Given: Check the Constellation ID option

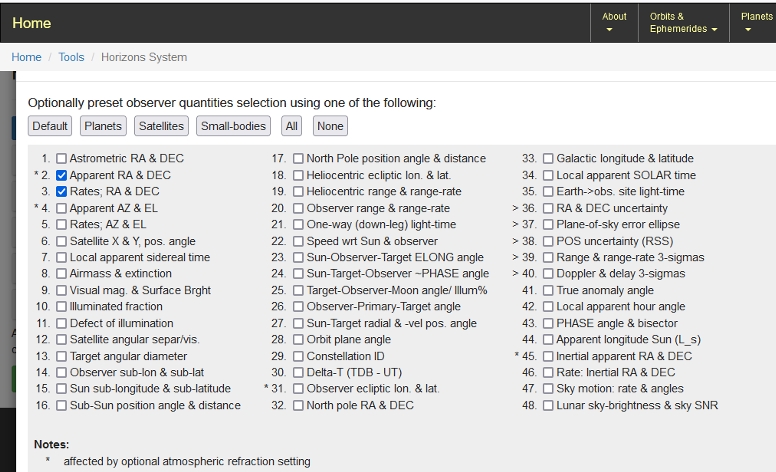Looking at the screenshot, I should [x=299, y=356].
